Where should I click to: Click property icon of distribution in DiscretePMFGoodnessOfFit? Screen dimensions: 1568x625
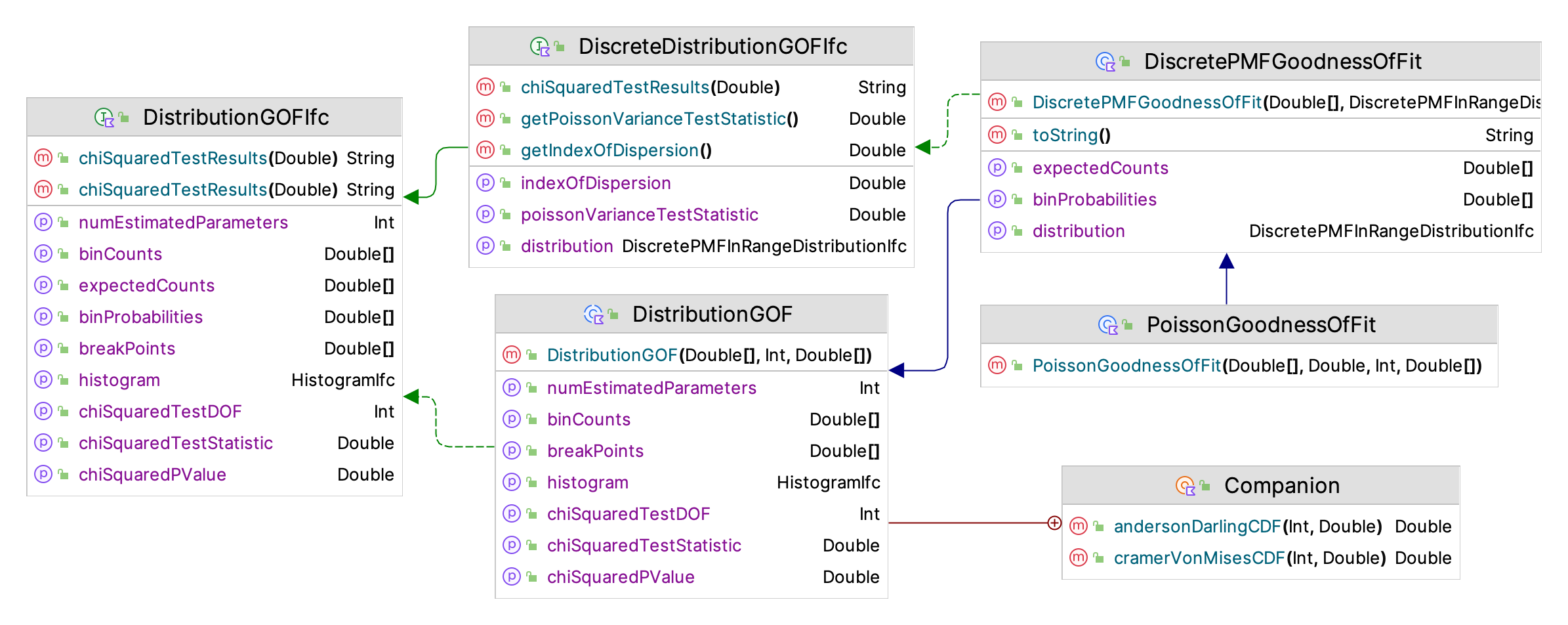point(997,230)
